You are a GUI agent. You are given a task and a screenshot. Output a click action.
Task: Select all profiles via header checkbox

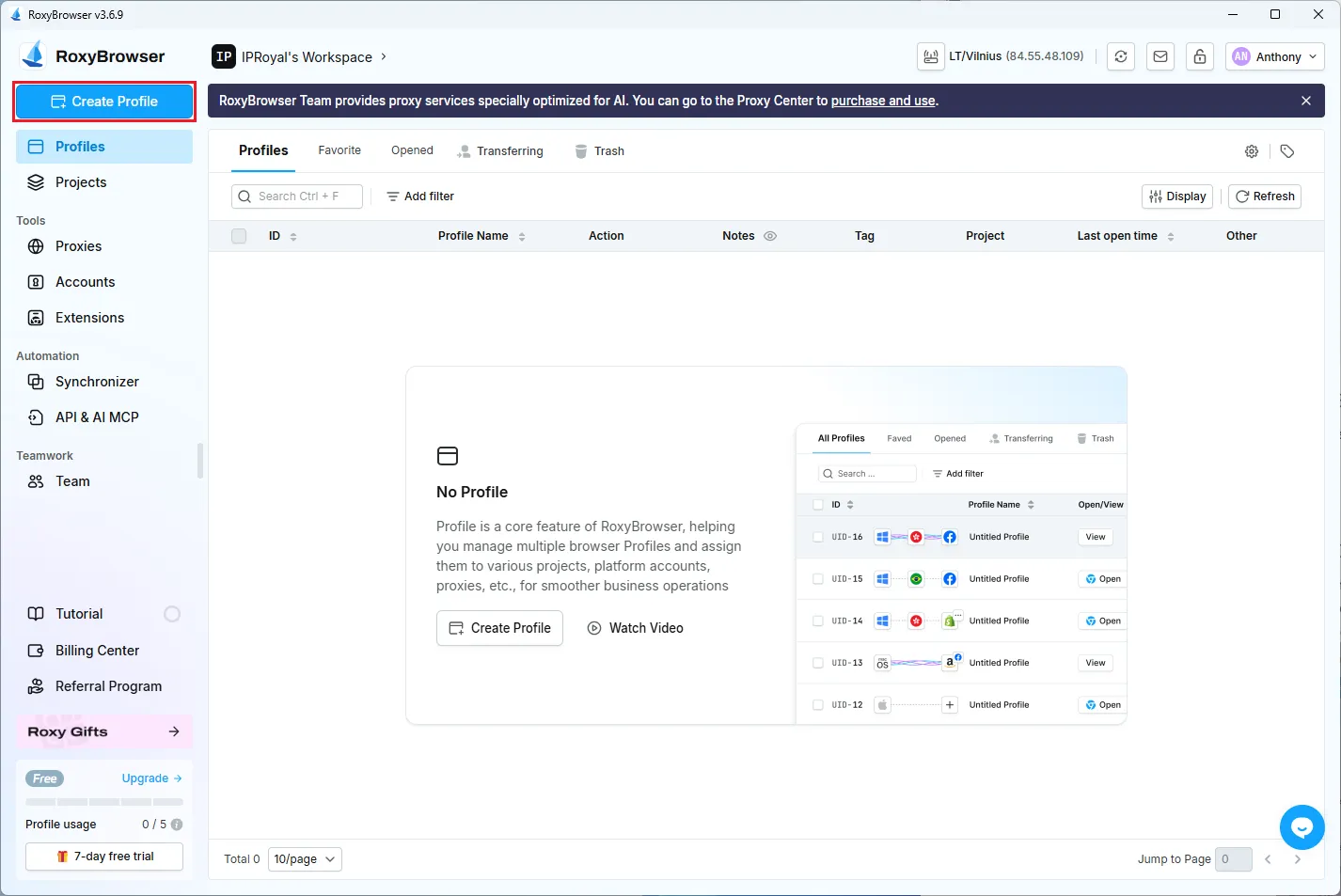click(x=238, y=236)
